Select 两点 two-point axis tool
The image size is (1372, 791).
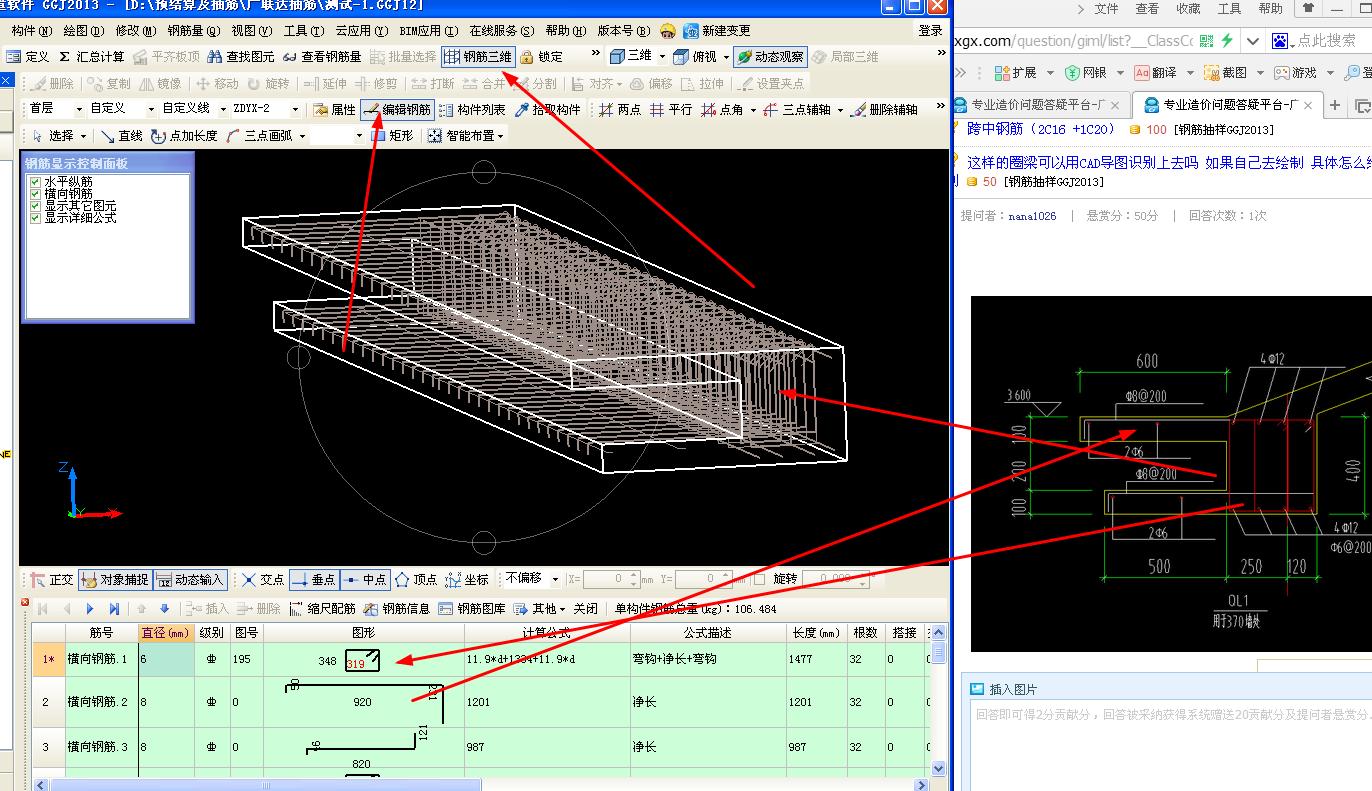coord(620,110)
